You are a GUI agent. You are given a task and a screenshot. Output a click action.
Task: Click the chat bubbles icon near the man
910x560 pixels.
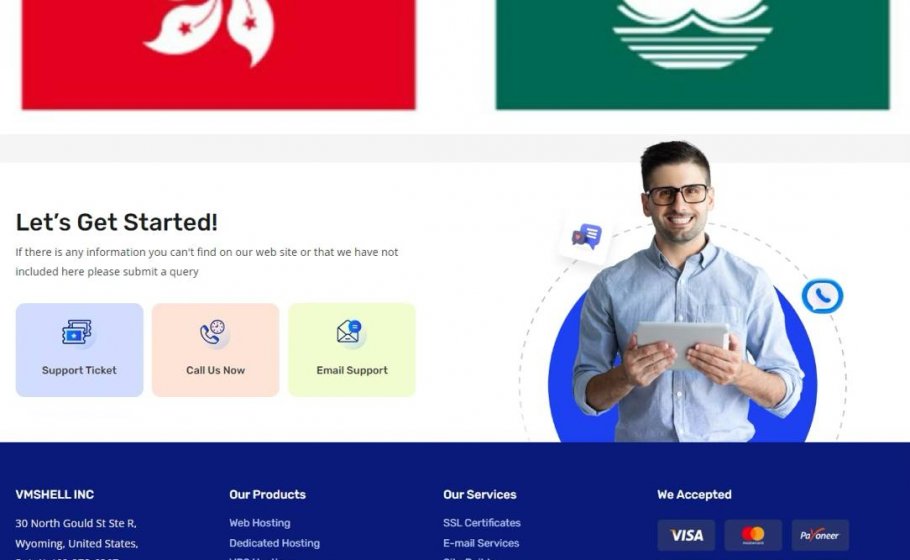coord(587,237)
